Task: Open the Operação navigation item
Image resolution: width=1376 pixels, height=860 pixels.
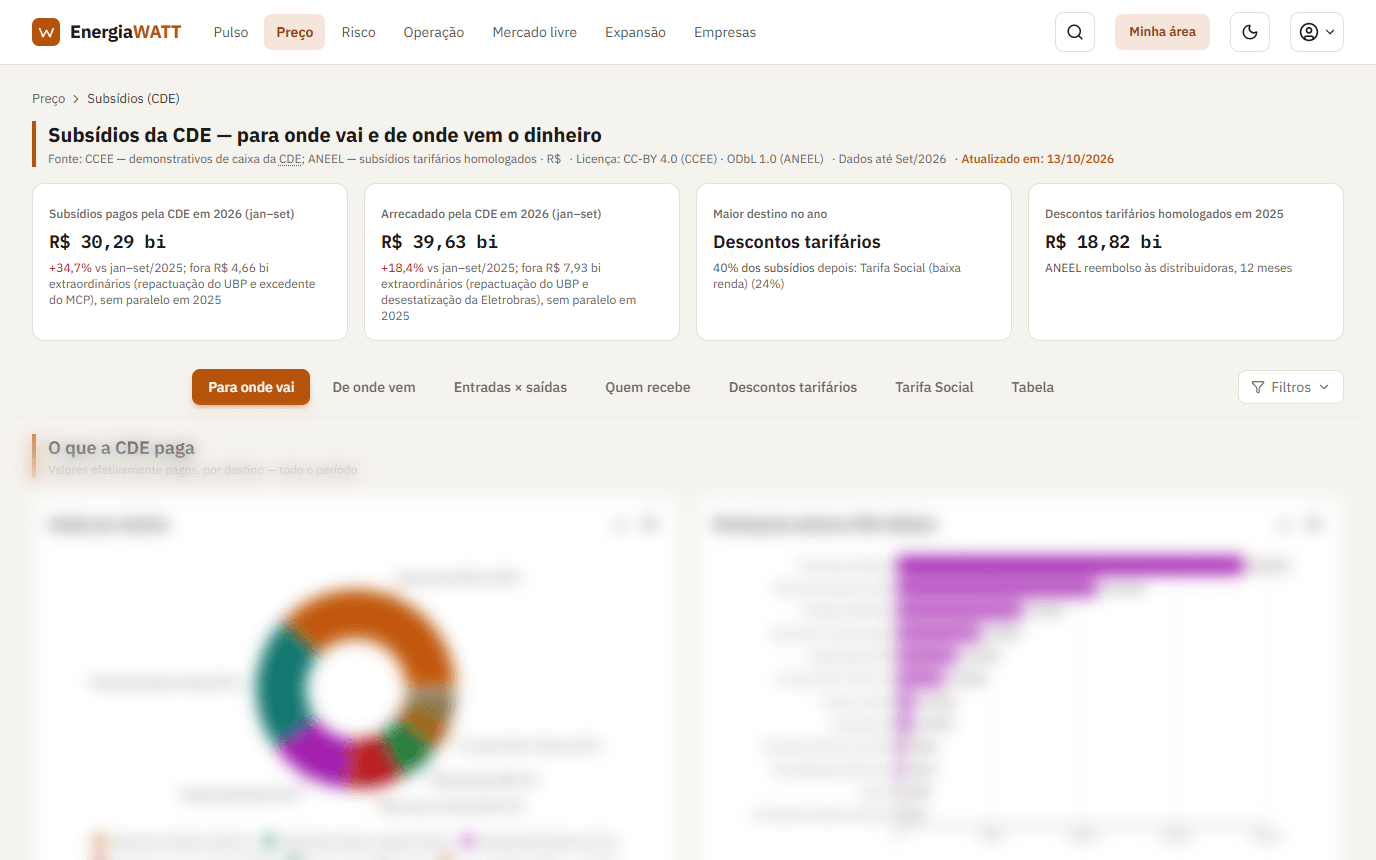Action: tap(434, 32)
